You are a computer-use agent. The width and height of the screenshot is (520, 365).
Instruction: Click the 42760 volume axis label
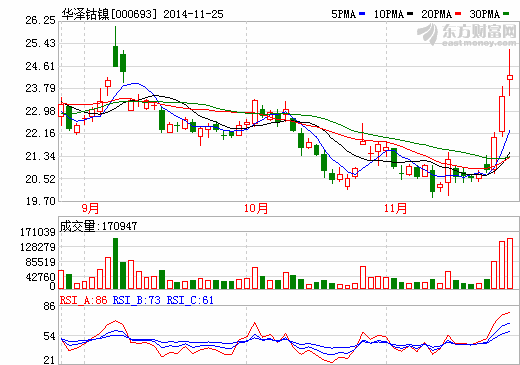point(41,277)
